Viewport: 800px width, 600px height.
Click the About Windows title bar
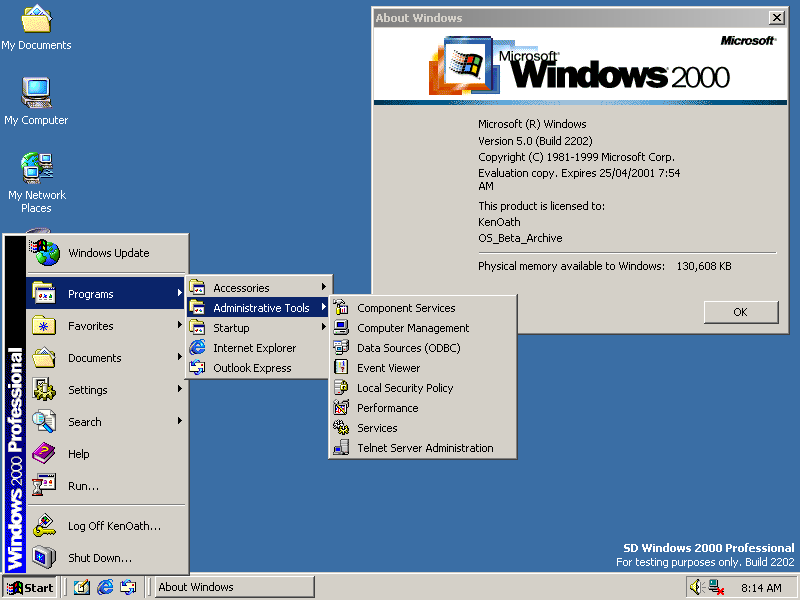(x=580, y=18)
